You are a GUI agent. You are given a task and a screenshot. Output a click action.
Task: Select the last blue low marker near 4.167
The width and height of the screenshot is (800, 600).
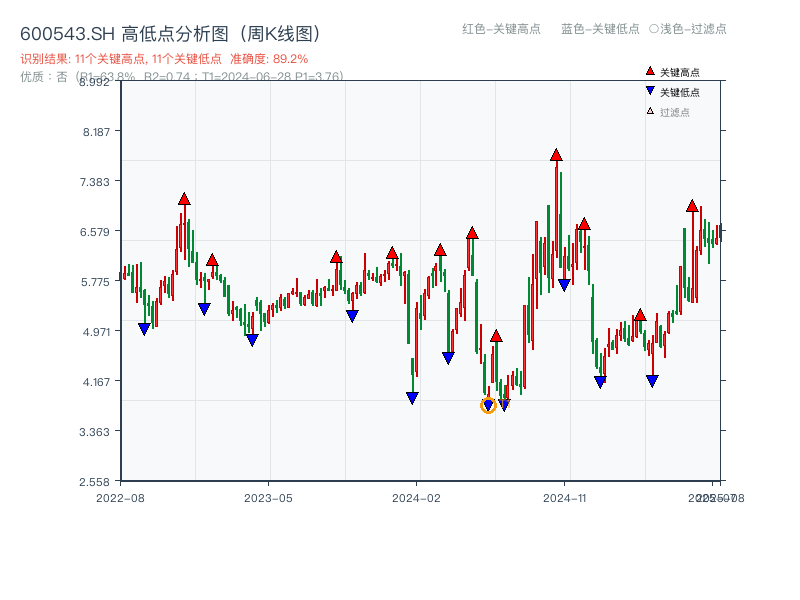click(x=652, y=381)
